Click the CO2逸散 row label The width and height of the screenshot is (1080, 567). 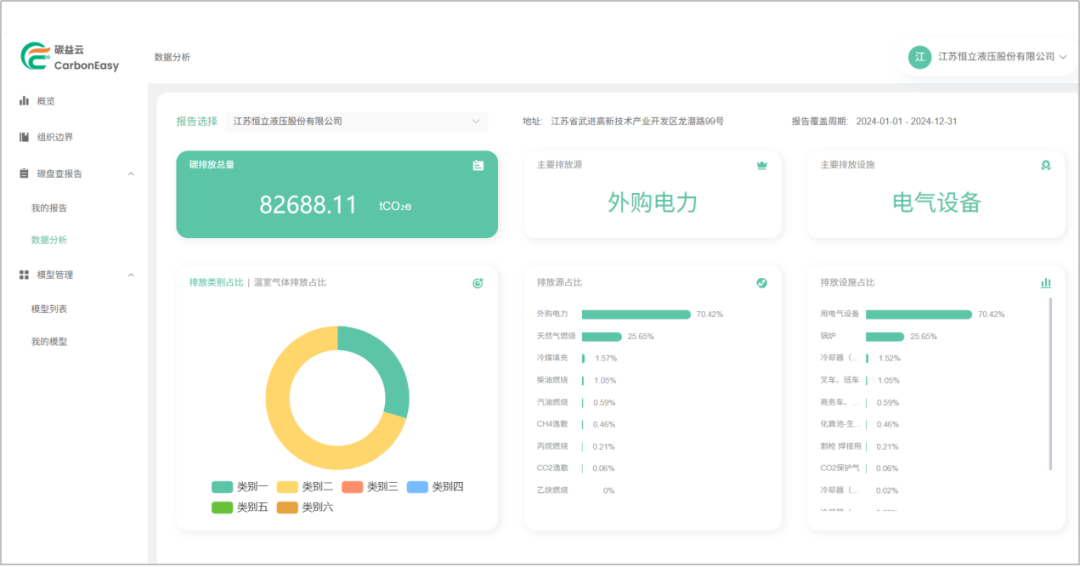[x=552, y=468]
